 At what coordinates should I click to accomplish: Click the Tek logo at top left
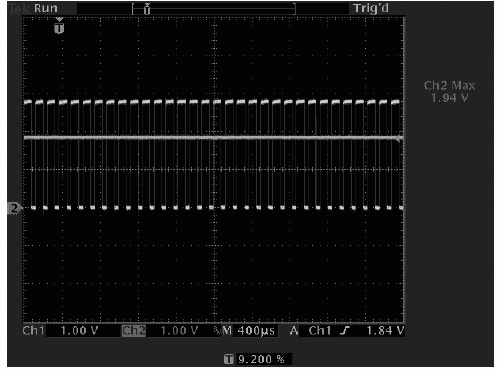pos(20,9)
